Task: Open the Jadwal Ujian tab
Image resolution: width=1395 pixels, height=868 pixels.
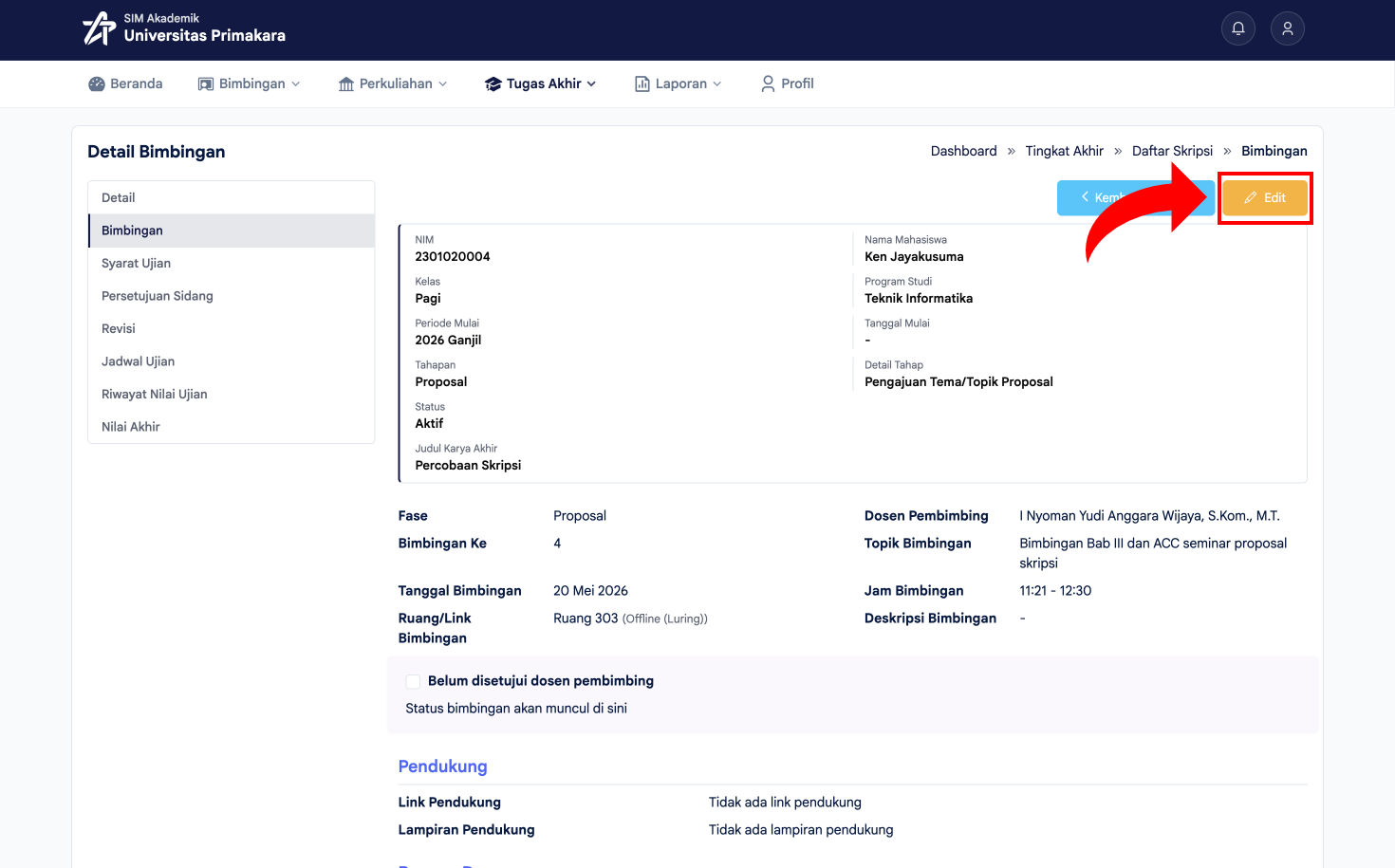Action: 232,361
